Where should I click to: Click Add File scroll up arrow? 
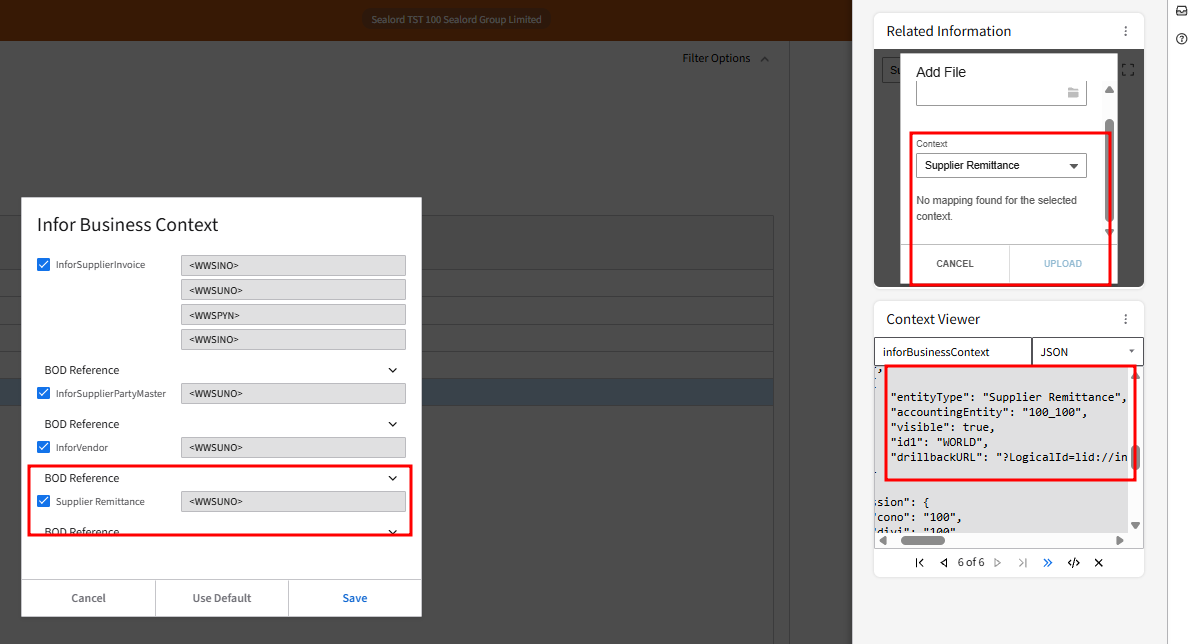[x=1109, y=90]
